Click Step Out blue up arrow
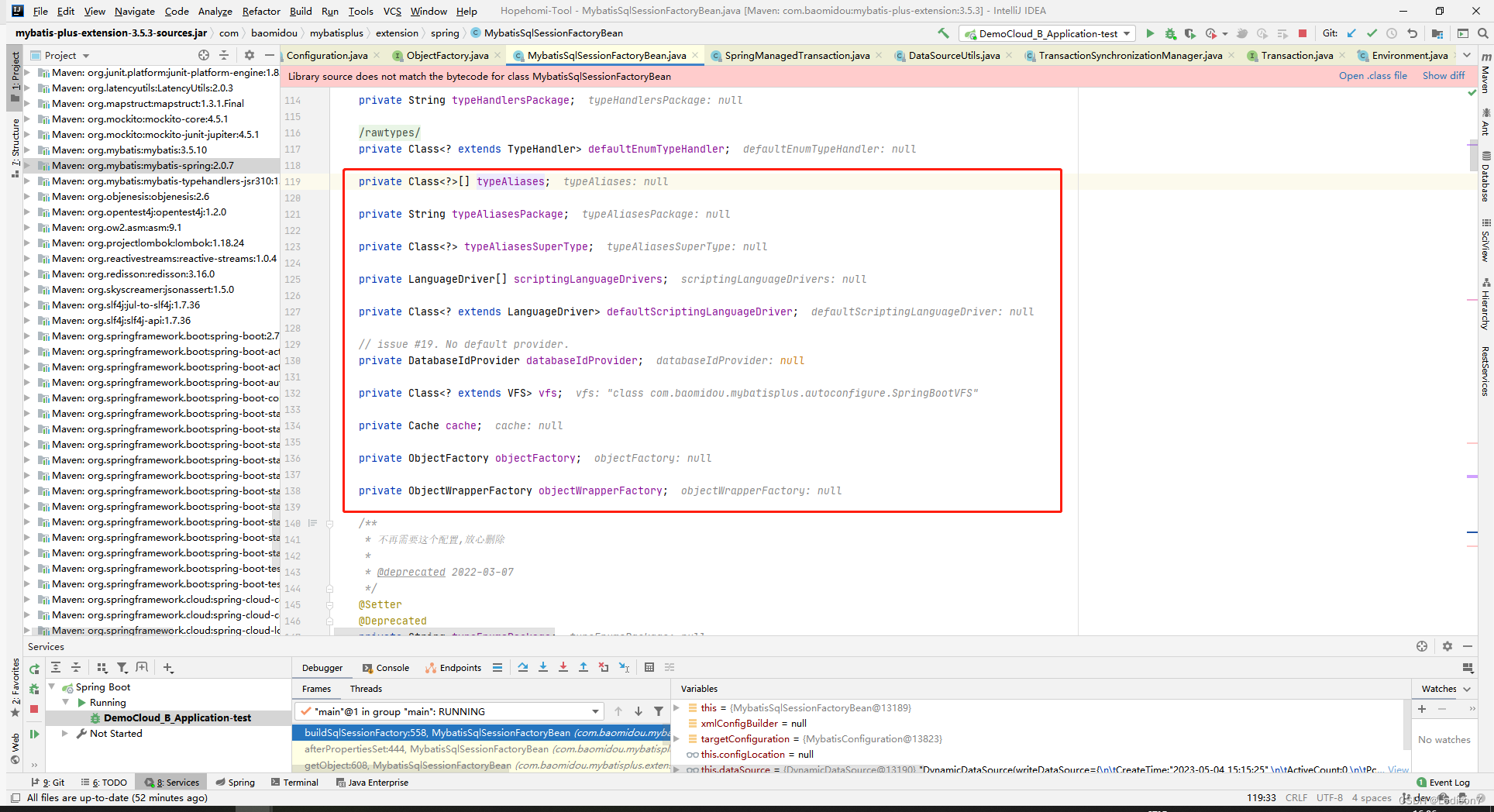This screenshot has width=1494, height=812. click(583, 667)
